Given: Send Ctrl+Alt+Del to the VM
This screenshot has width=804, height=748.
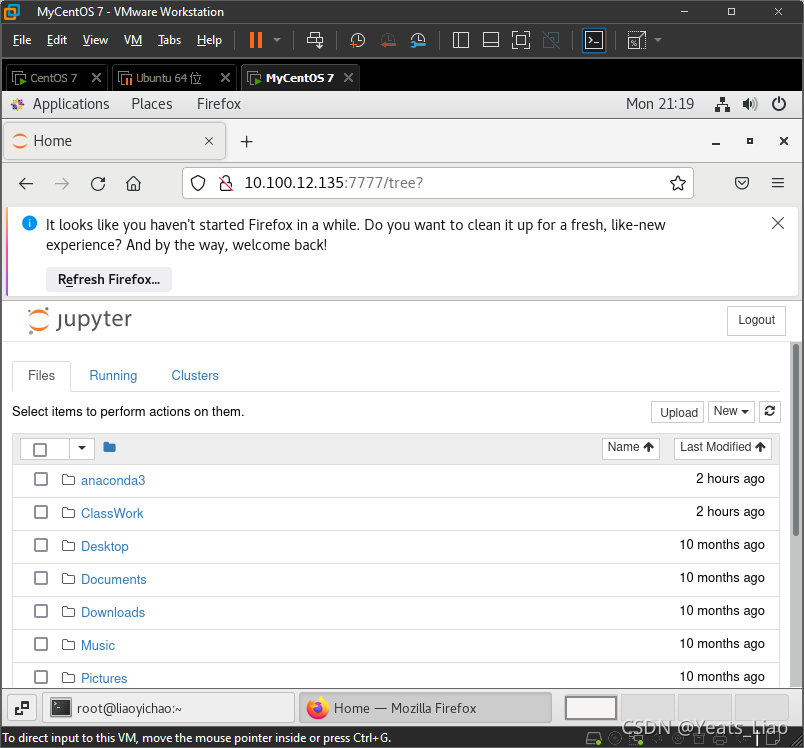Looking at the screenshot, I should [x=315, y=40].
